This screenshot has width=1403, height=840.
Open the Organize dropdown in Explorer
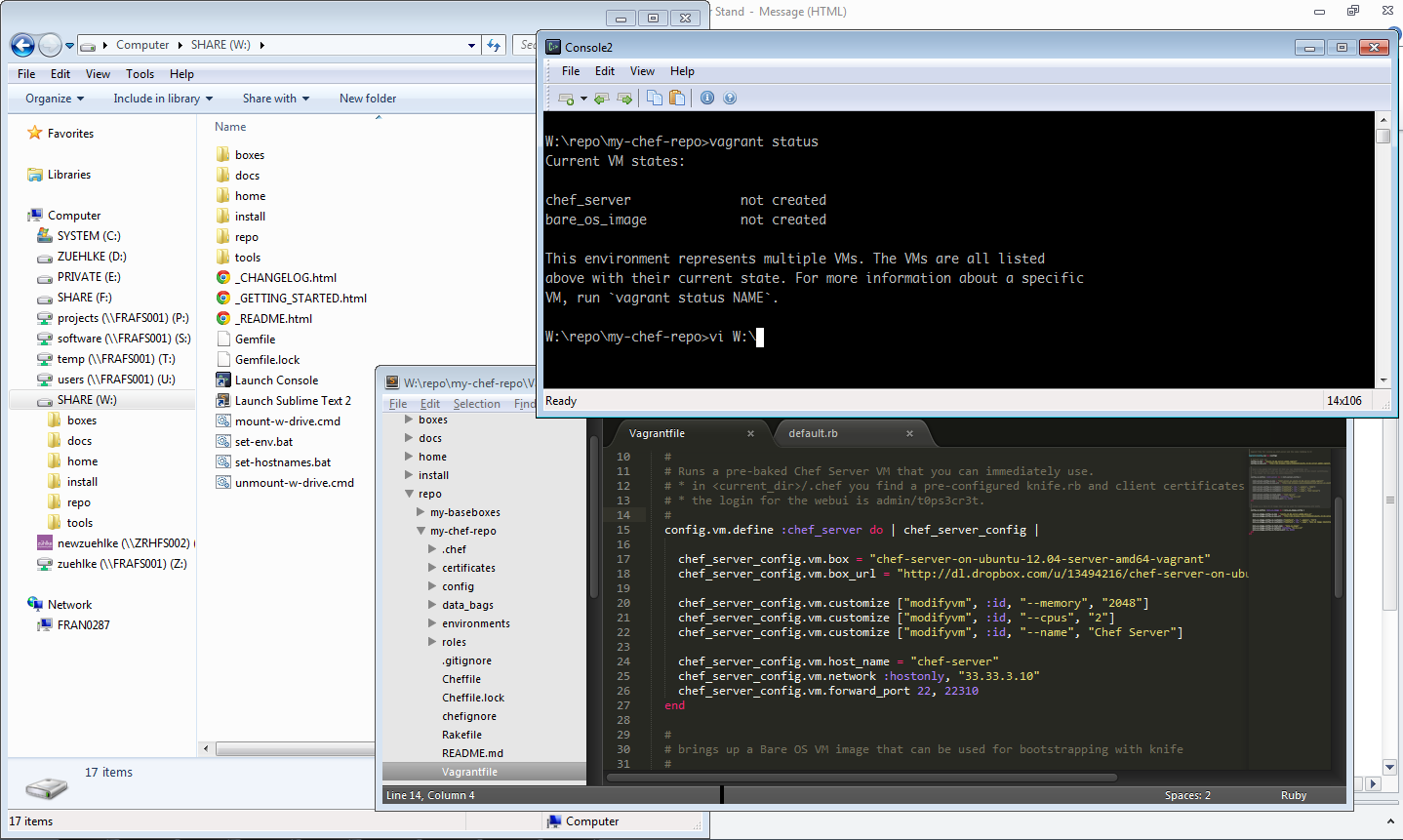pyautogui.click(x=55, y=99)
